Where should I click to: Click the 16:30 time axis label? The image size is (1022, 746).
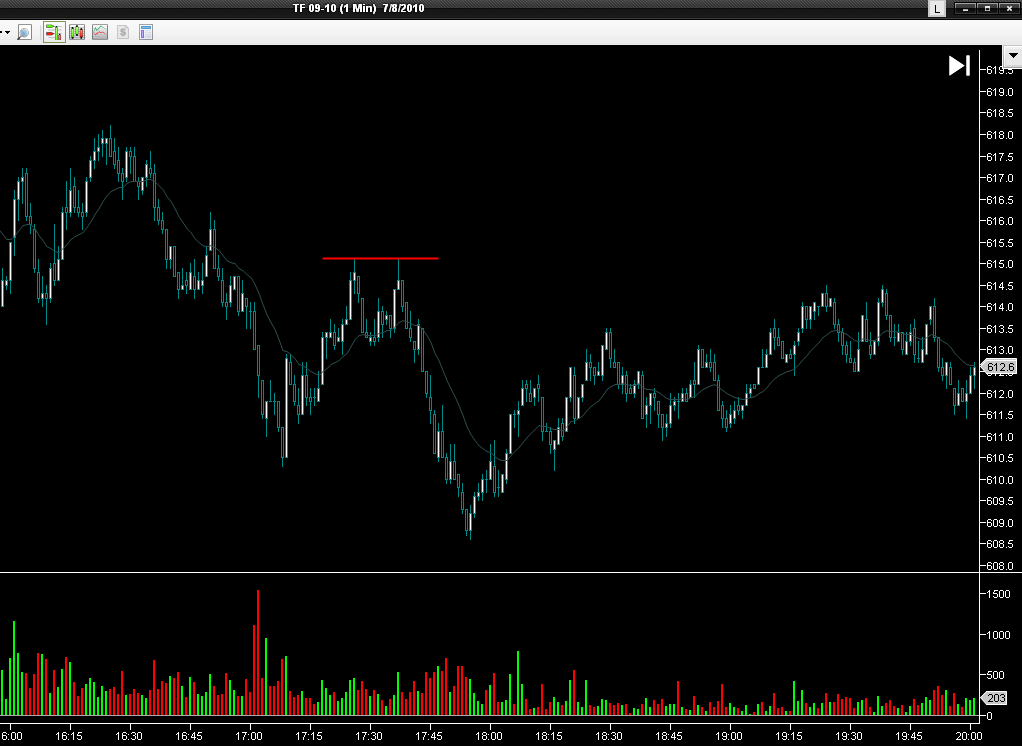[x=128, y=736]
